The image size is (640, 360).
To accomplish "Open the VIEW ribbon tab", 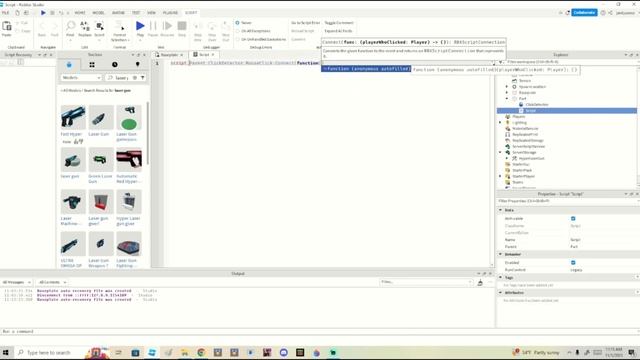I will [x=151, y=13].
